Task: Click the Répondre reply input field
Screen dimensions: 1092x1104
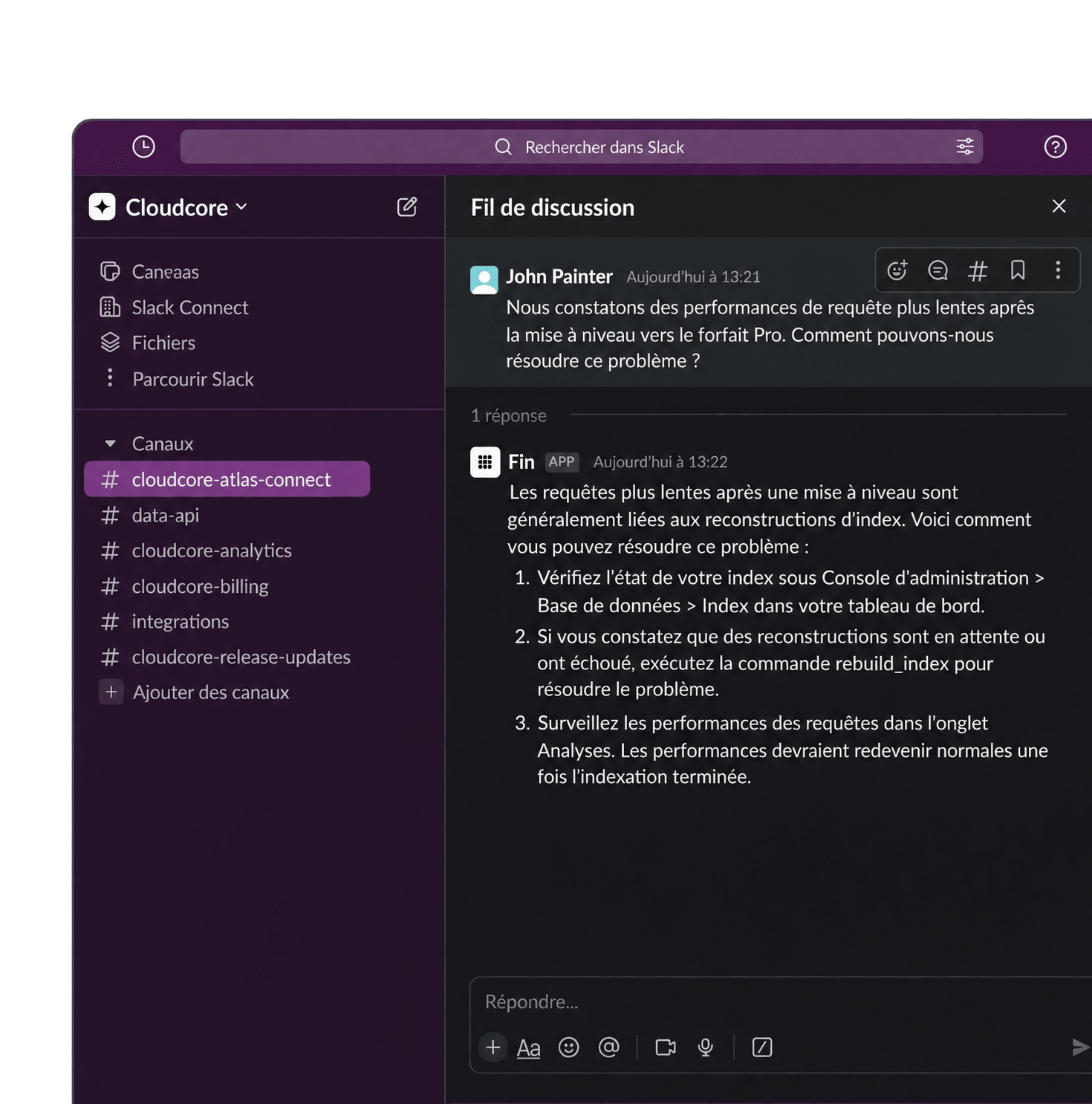Action: pyautogui.click(x=780, y=1002)
